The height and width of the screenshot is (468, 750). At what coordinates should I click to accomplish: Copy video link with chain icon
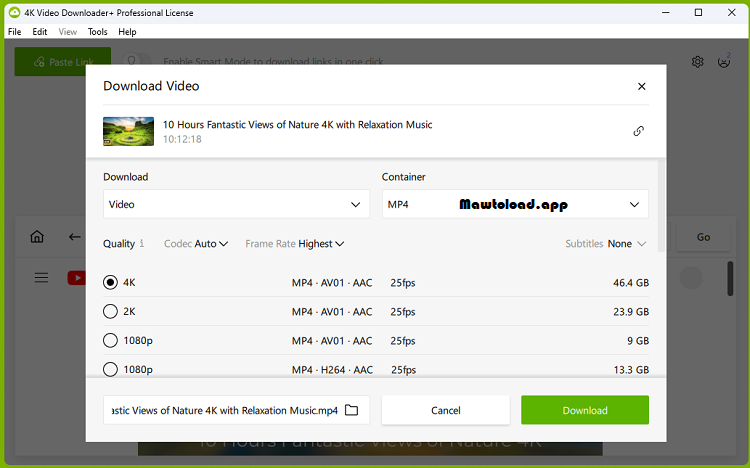point(639,131)
